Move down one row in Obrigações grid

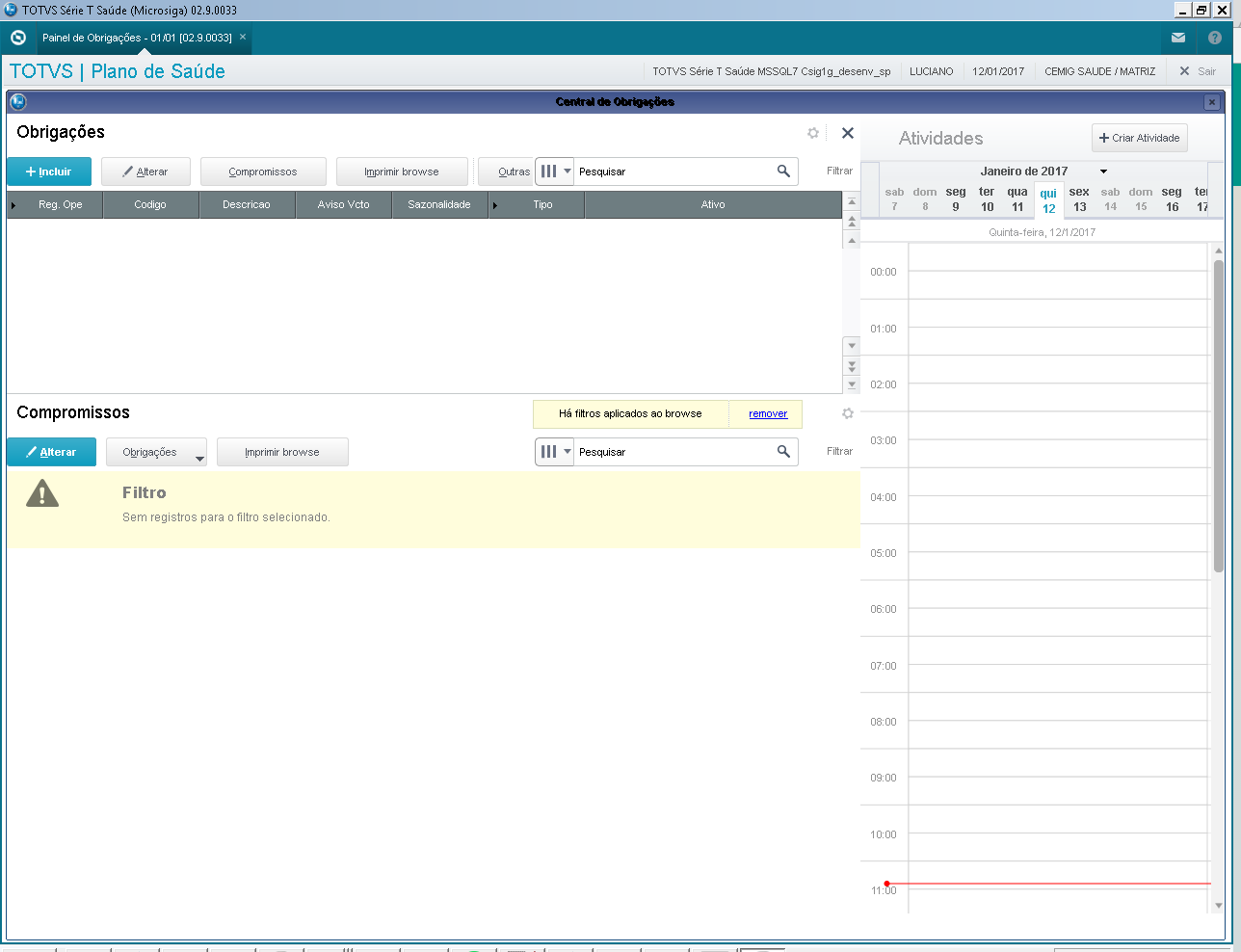(852, 345)
